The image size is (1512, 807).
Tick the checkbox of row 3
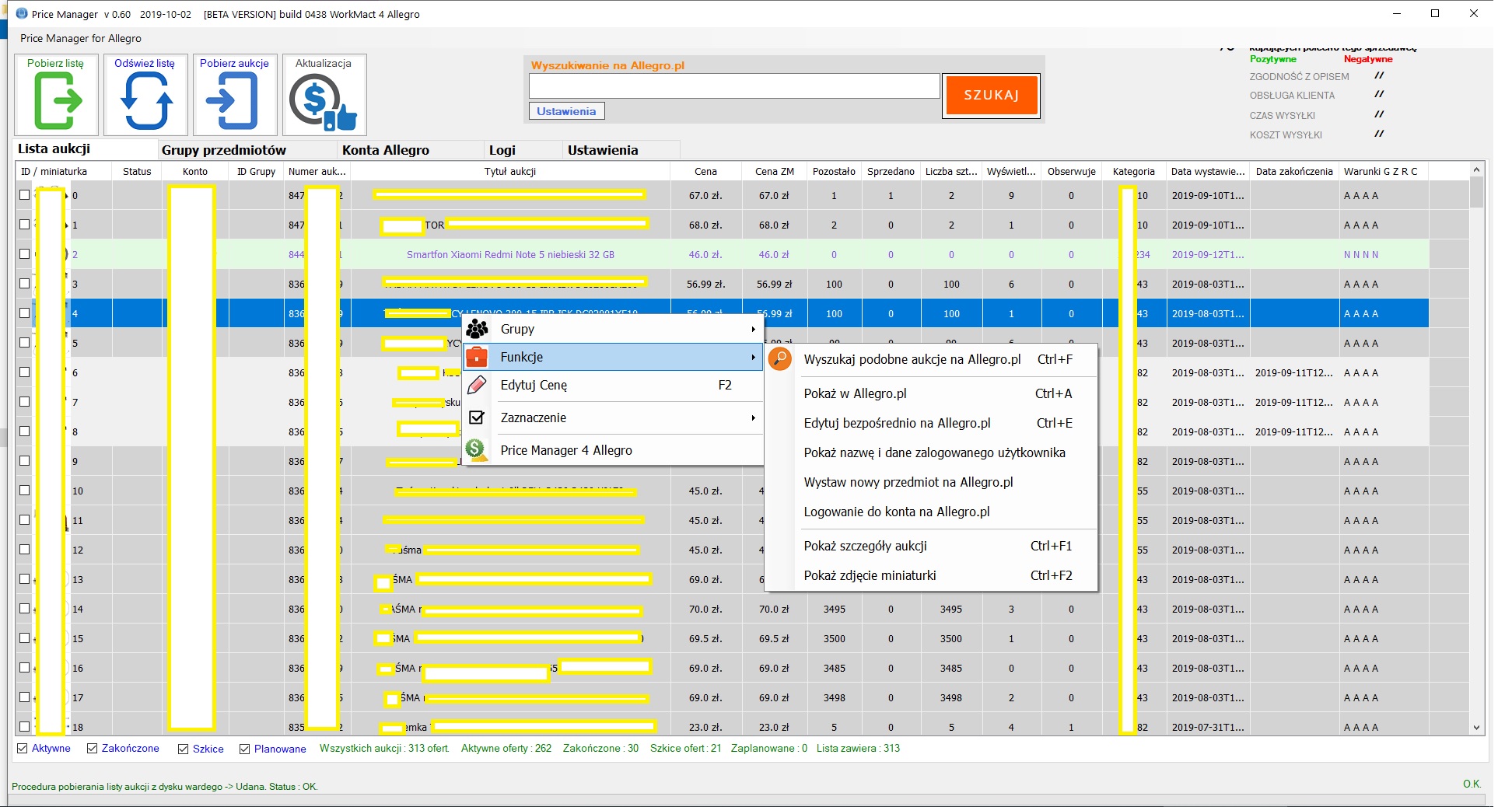tap(25, 284)
